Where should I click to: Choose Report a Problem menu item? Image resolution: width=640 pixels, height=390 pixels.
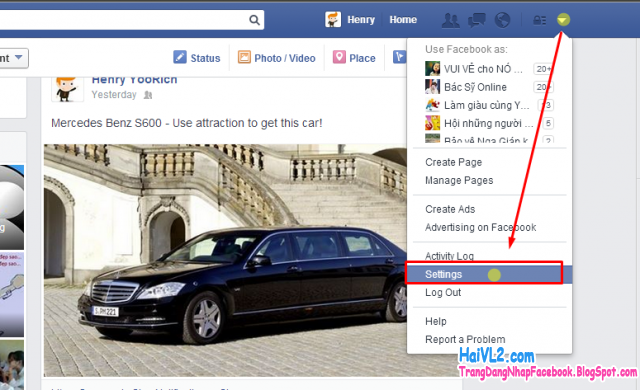(x=465, y=339)
